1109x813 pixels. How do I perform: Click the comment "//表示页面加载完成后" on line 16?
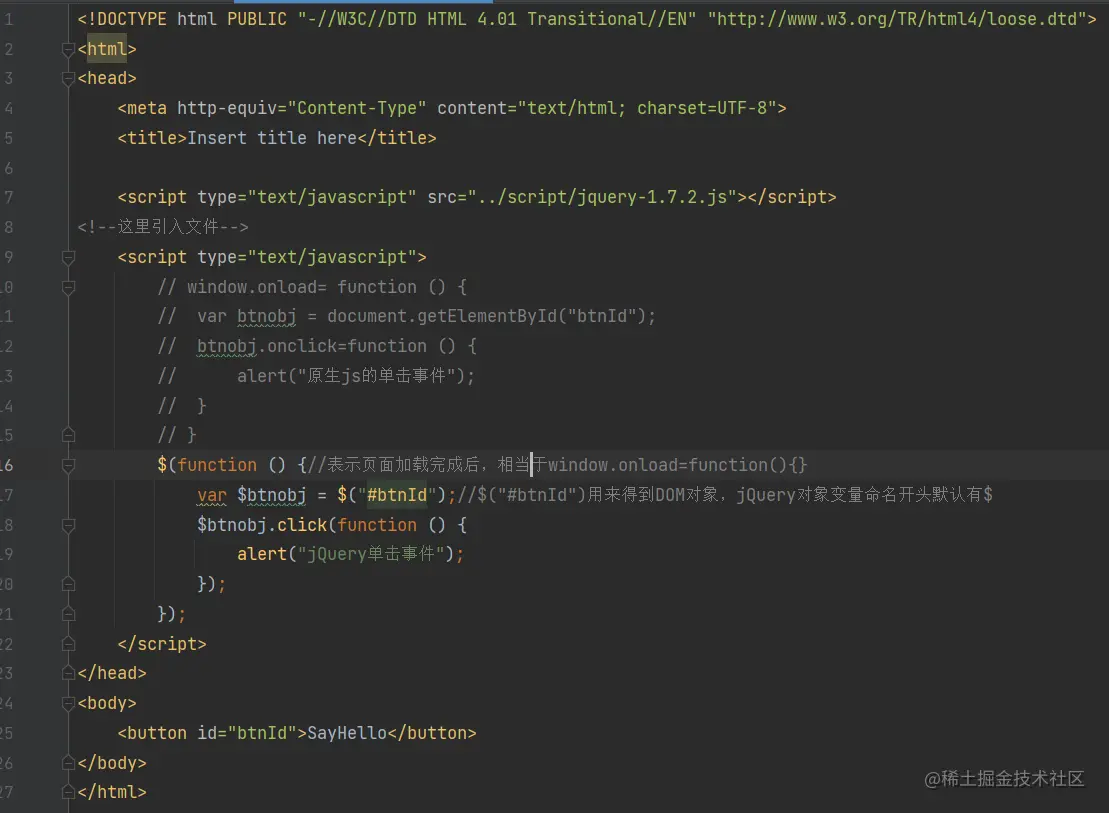394,465
